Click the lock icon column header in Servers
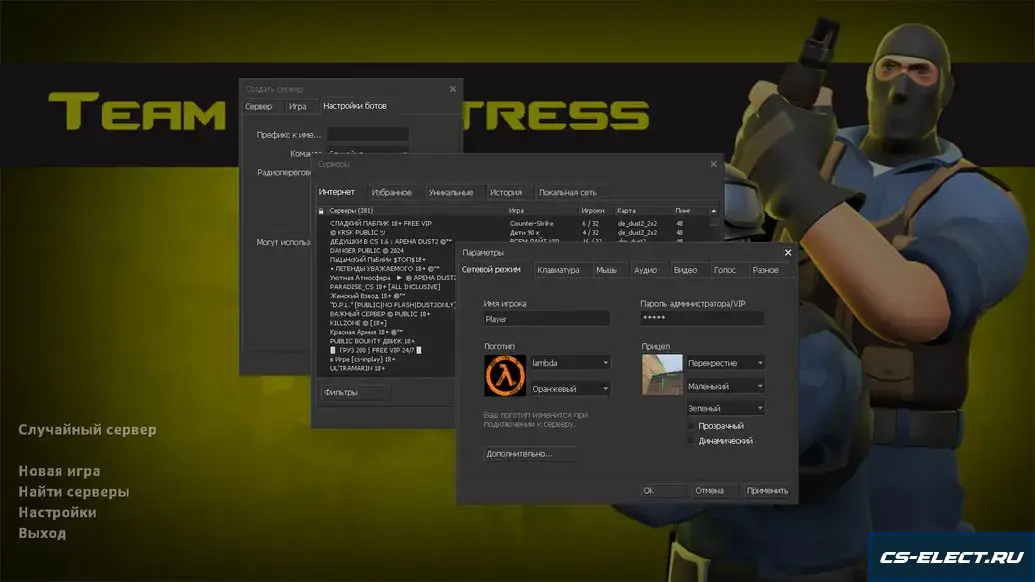 click(x=321, y=211)
